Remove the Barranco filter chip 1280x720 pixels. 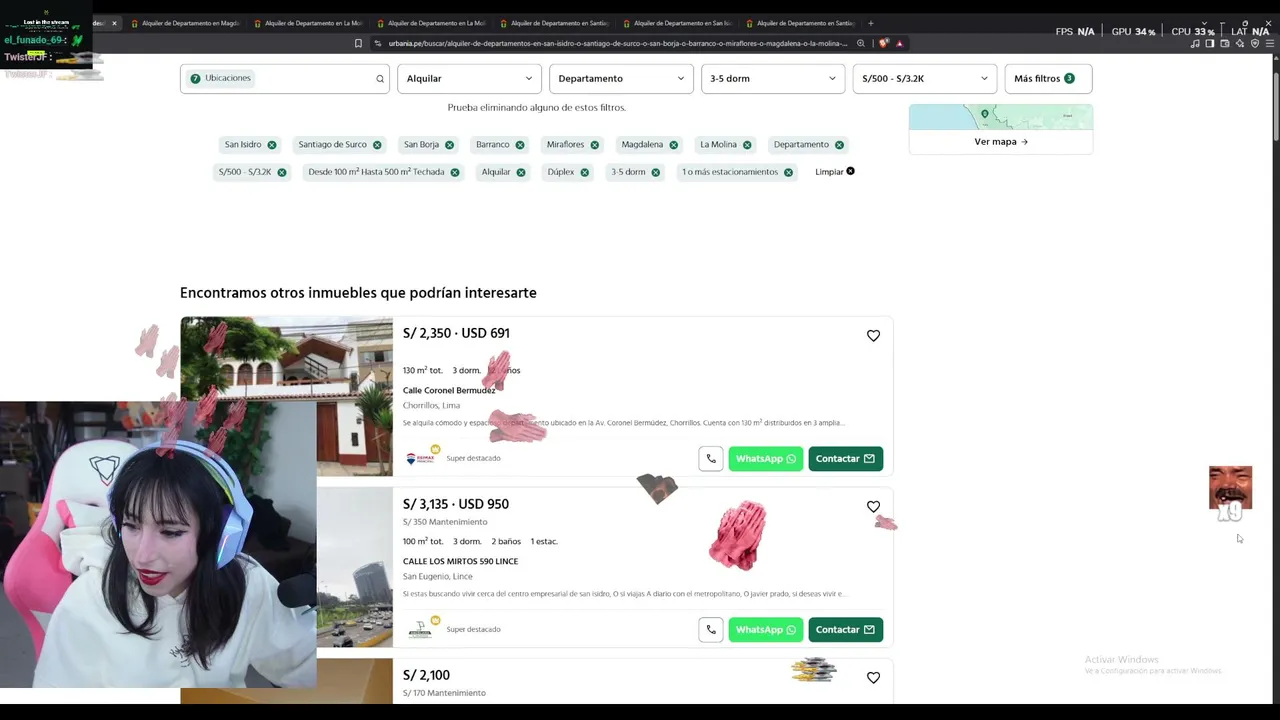click(x=520, y=145)
